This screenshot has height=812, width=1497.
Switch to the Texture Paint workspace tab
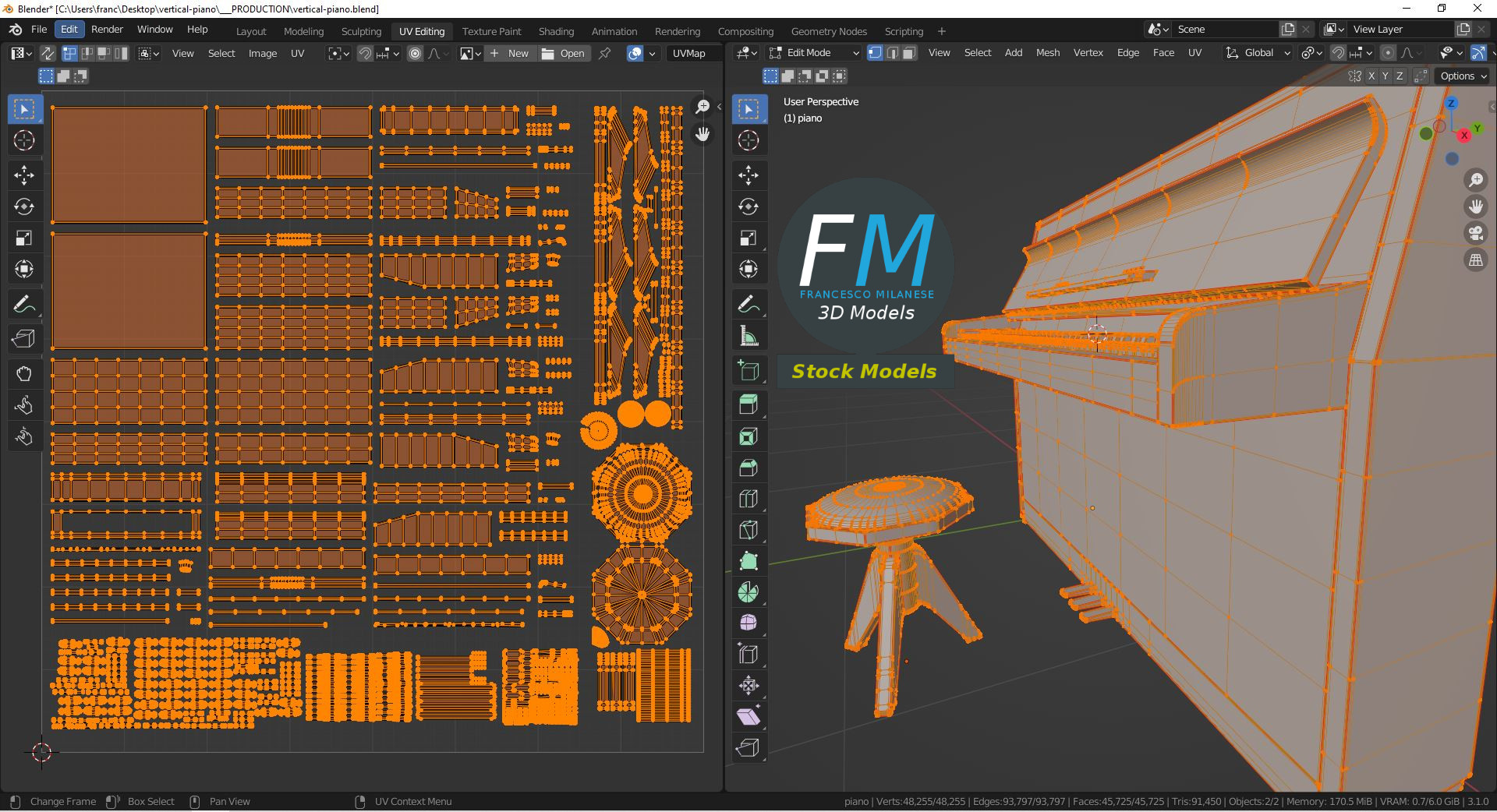[x=491, y=31]
